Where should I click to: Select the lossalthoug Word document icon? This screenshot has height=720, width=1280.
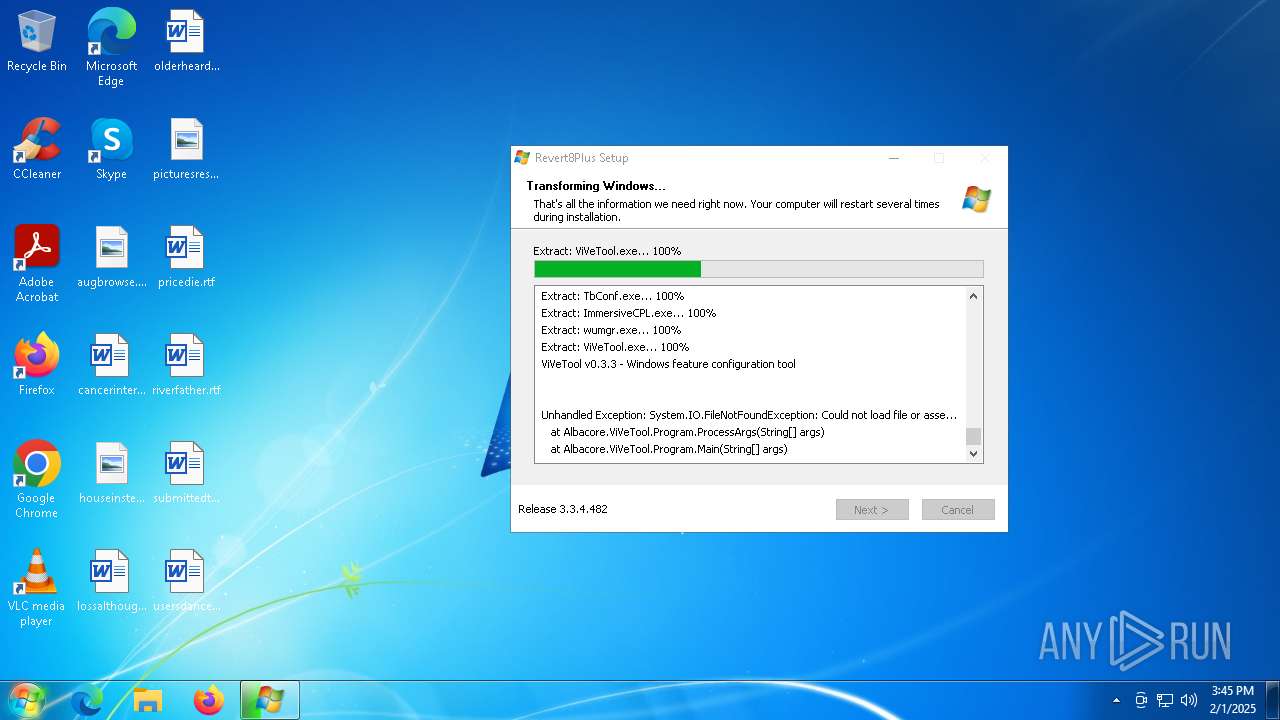tap(111, 581)
